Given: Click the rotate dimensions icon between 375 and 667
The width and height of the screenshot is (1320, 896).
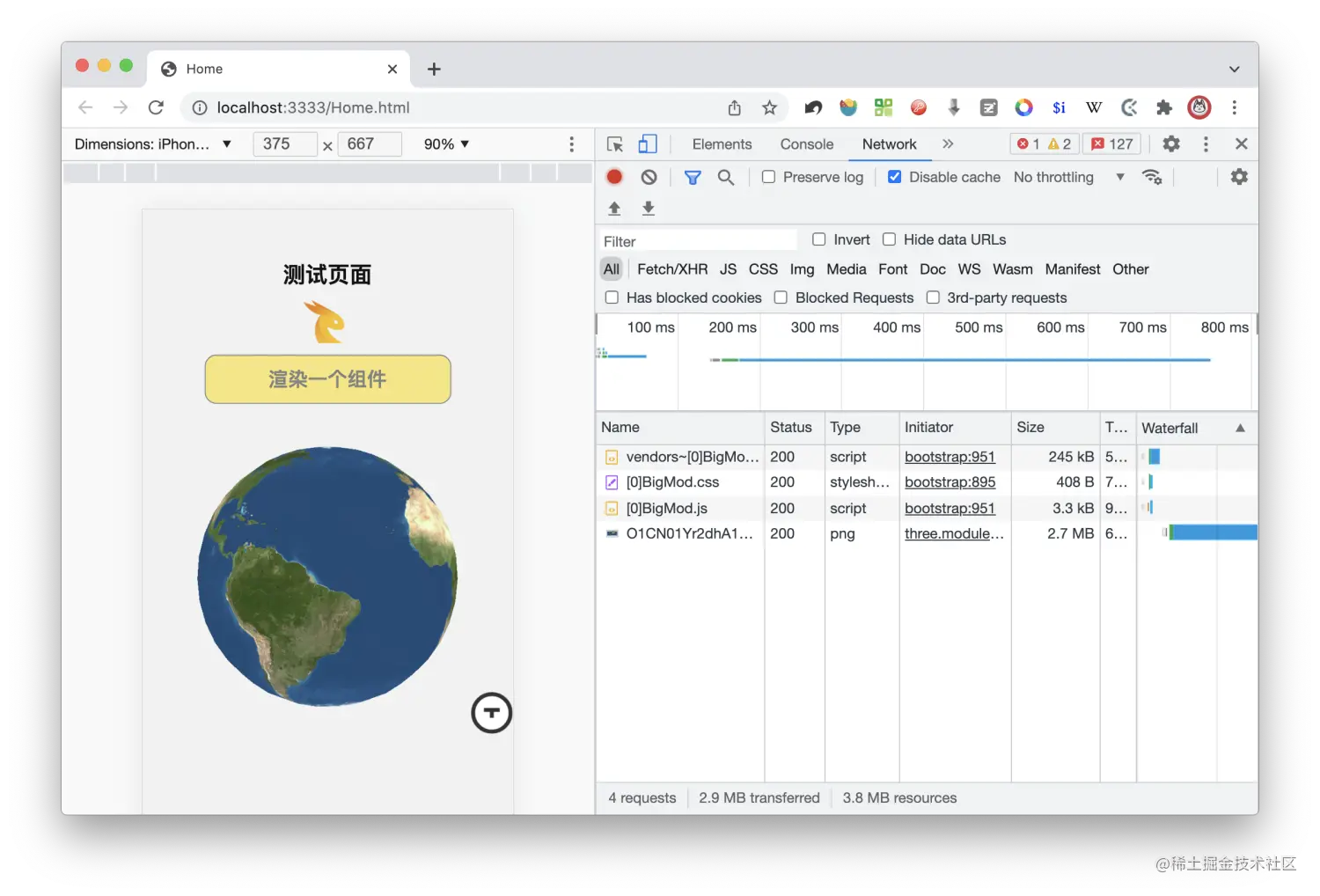Looking at the screenshot, I should [x=327, y=146].
